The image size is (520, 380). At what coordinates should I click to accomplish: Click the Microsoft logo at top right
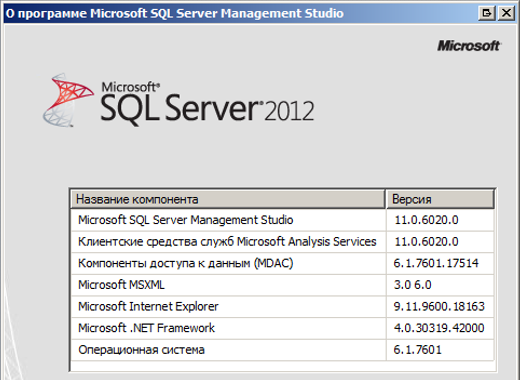pos(469,46)
